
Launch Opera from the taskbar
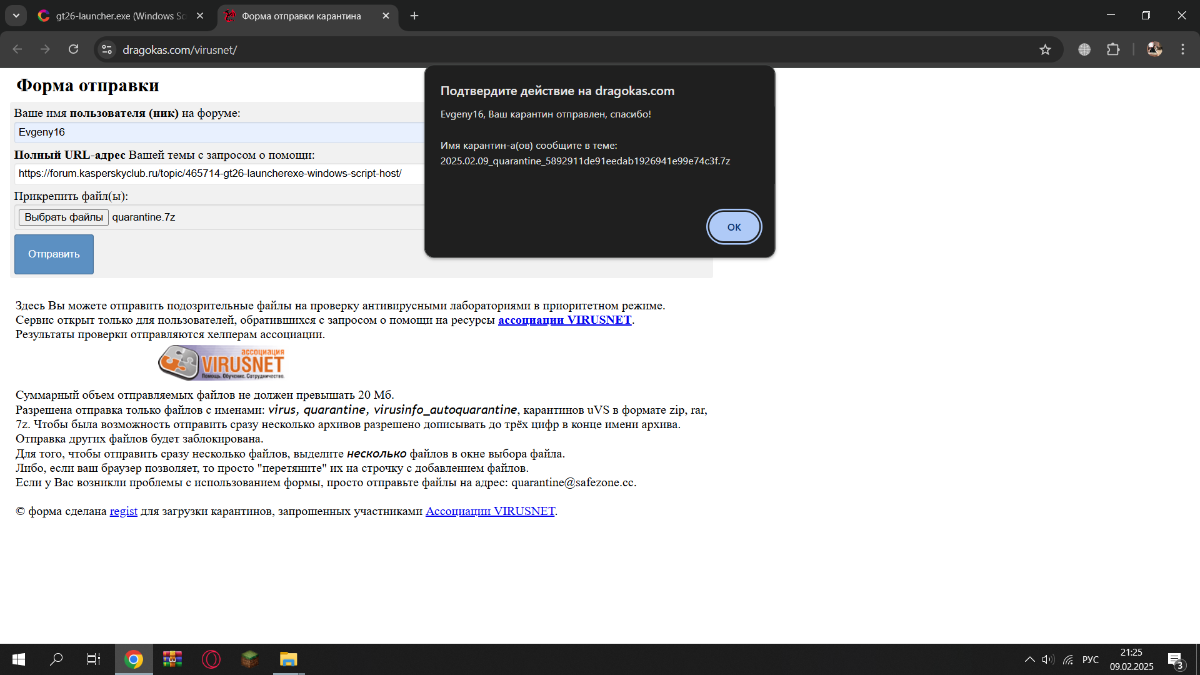pyautogui.click(x=211, y=659)
